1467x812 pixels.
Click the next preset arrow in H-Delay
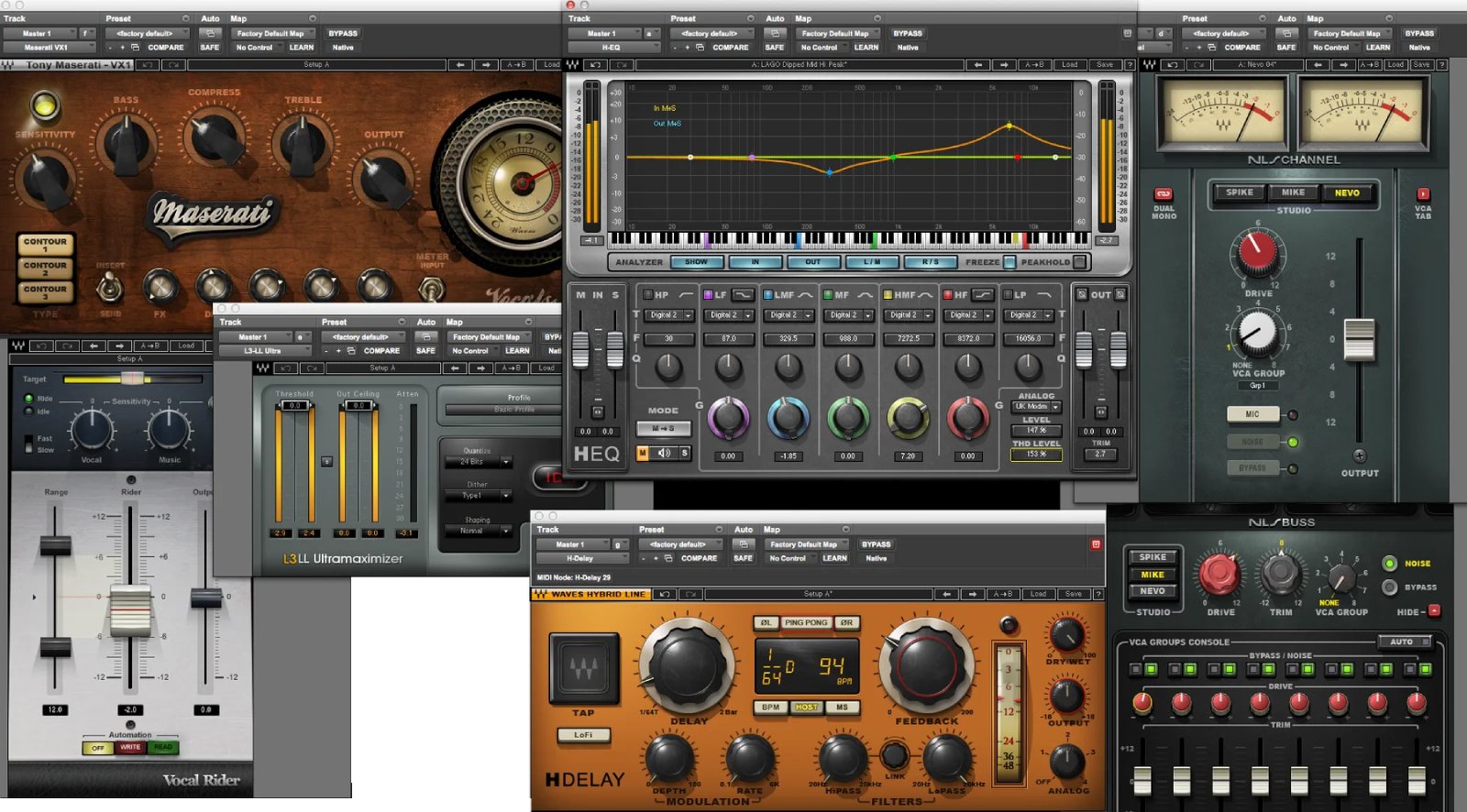point(974,594)
